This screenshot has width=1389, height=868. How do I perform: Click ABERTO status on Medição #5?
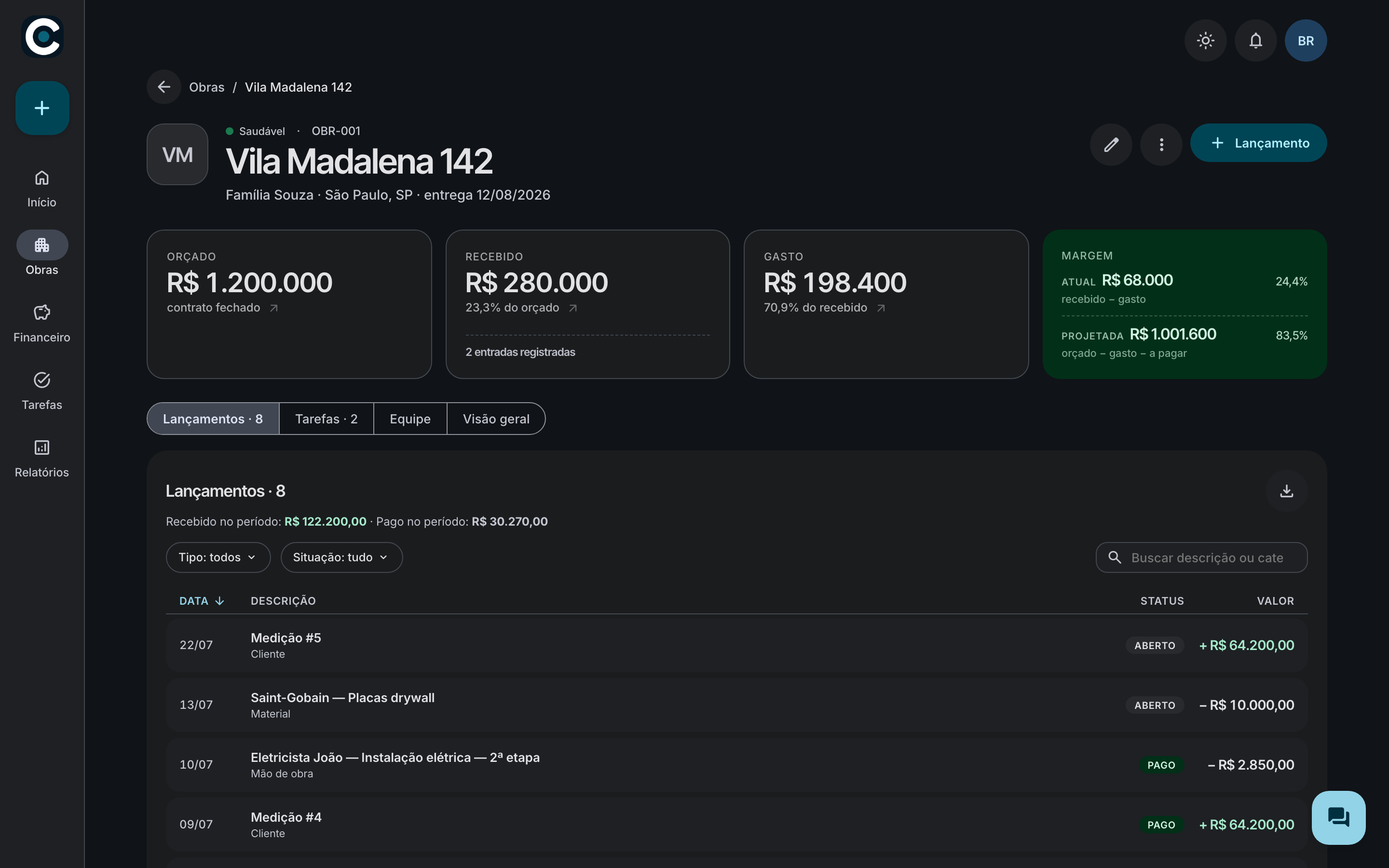tap(1155, 645)
